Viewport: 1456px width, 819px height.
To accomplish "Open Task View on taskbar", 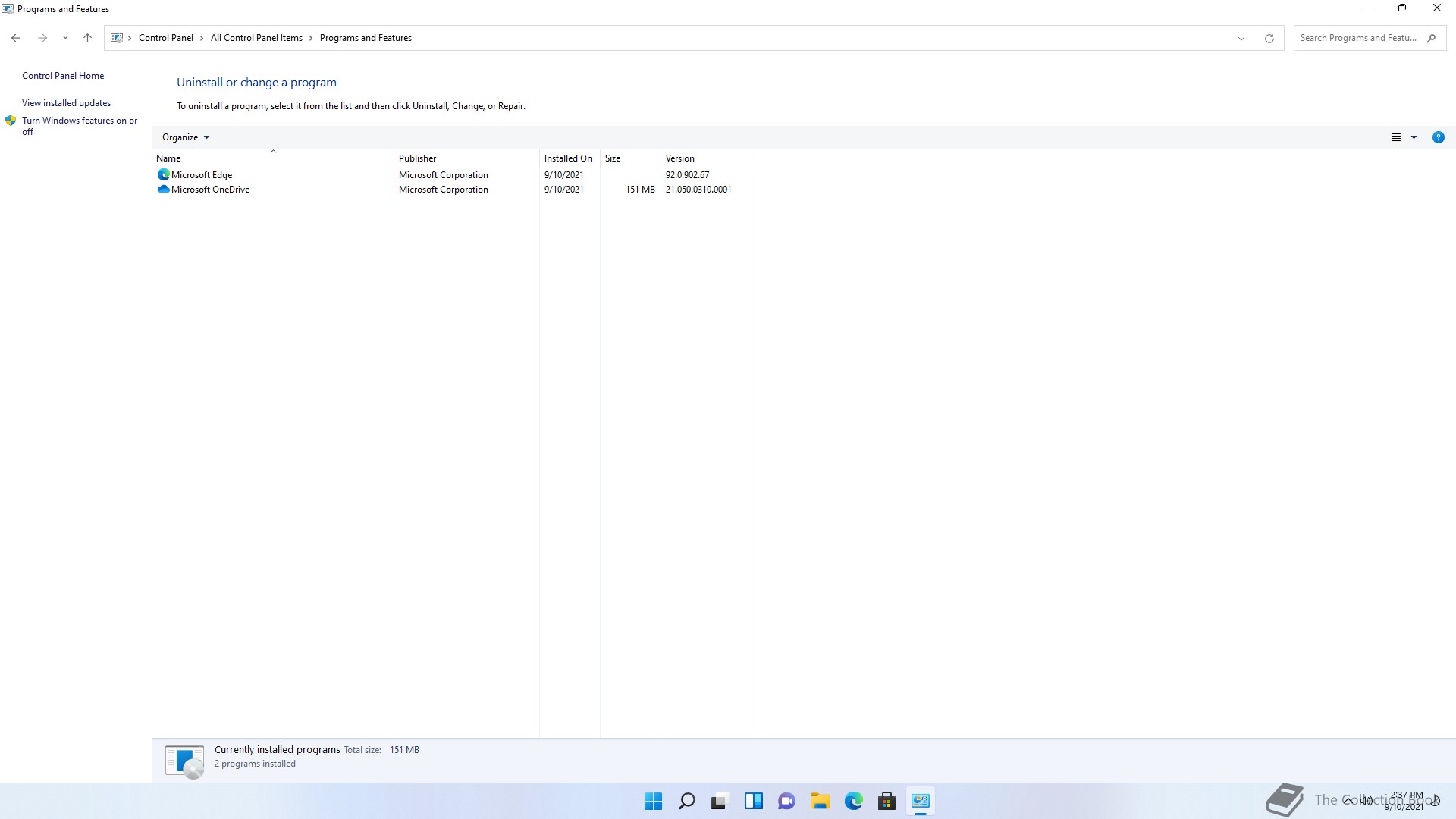I will pyautogui.click(x=719, y=801).
